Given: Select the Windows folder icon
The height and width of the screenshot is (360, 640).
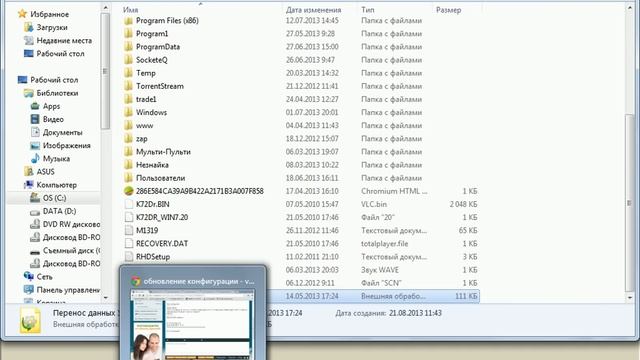Looking at the screenshot, I should point(129,112).
